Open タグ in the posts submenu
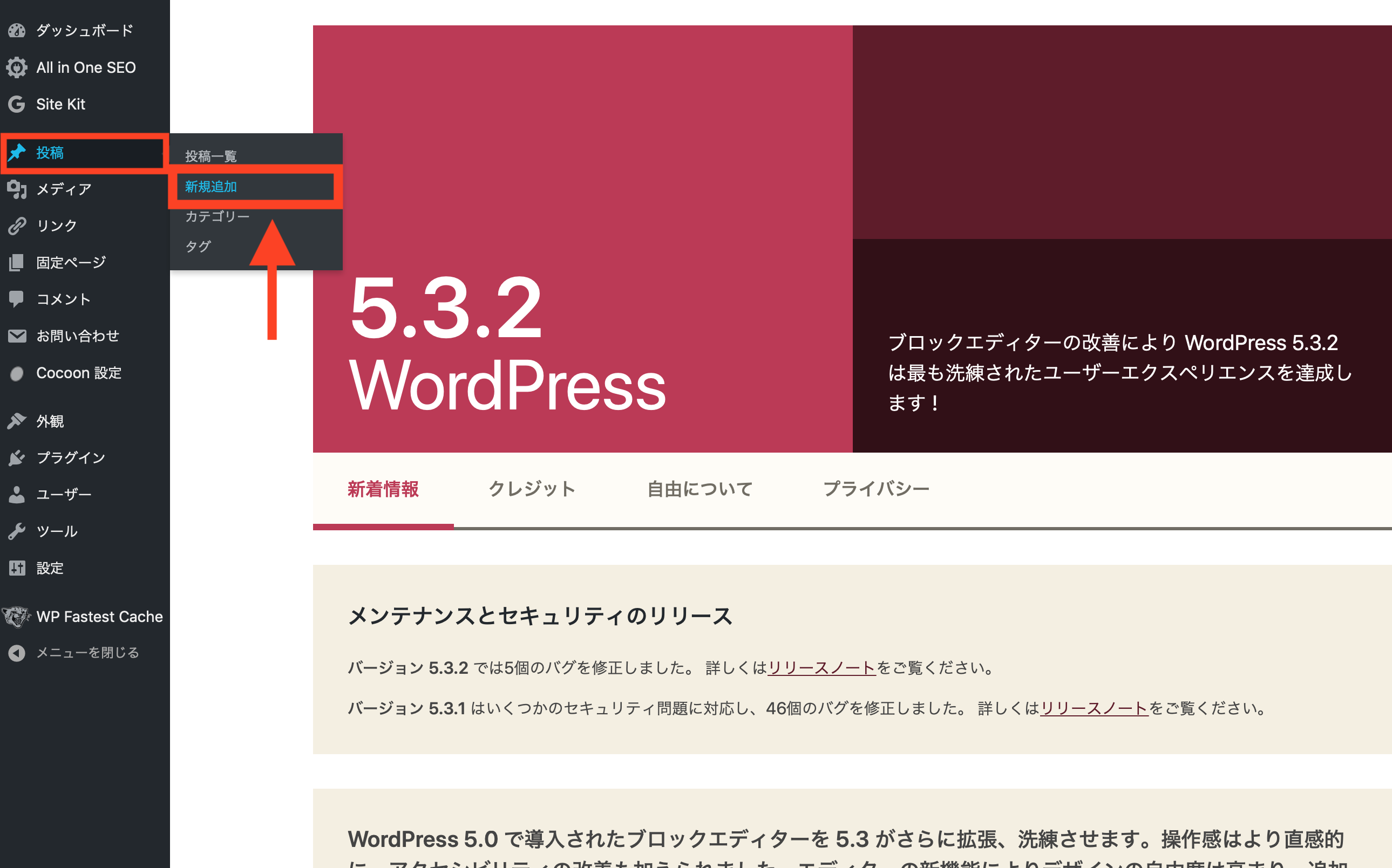 (x=198, y=247)
